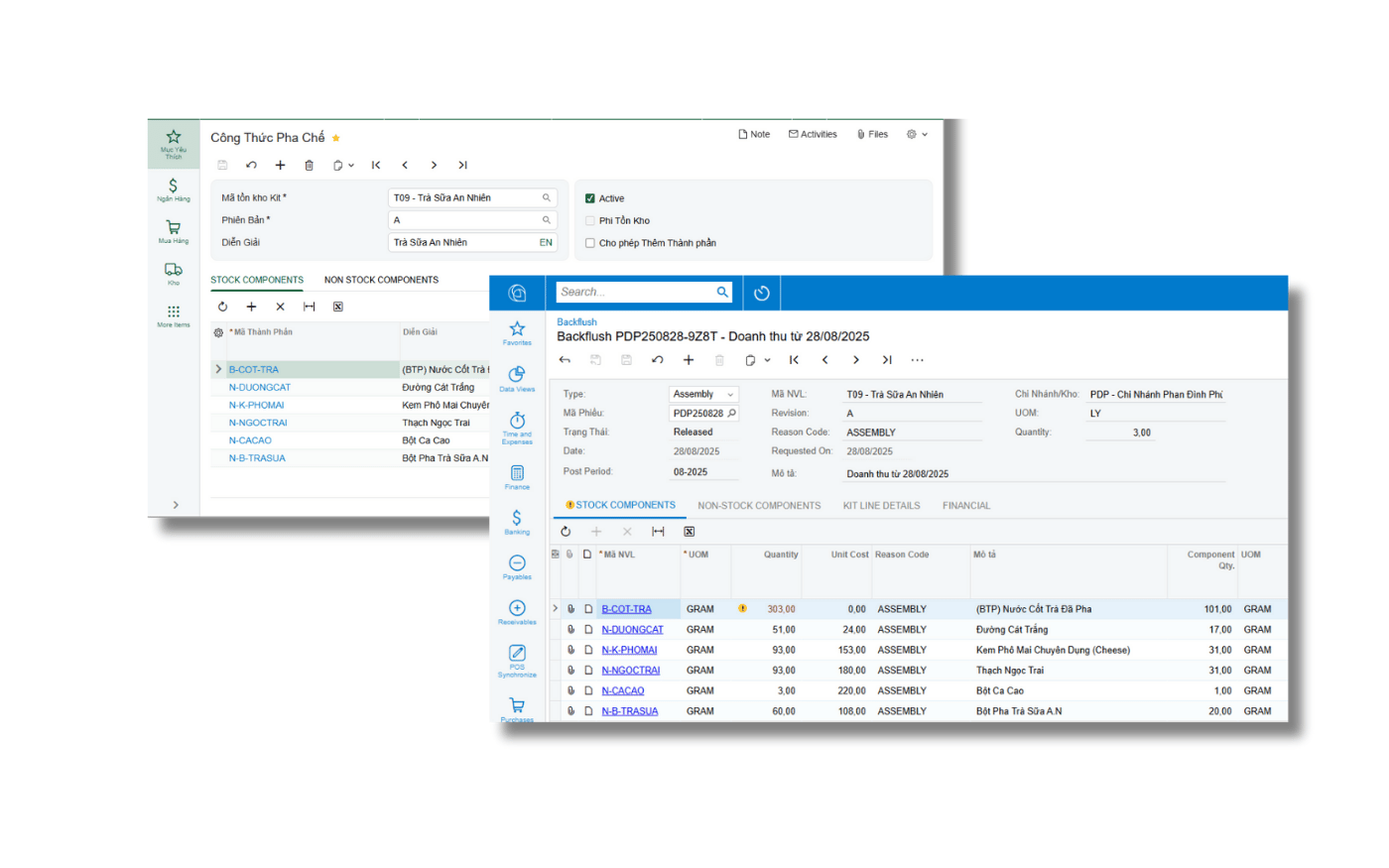
Task: Uncheck the Active checkbox
Action: [x=590, y=198]
